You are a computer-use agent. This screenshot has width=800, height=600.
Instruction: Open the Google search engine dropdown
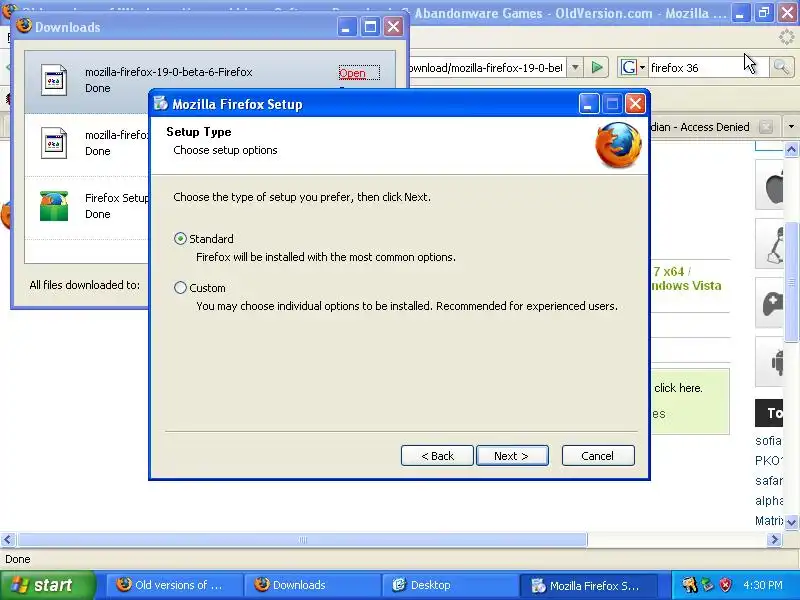pyautogui.click(x=633, y=67)
